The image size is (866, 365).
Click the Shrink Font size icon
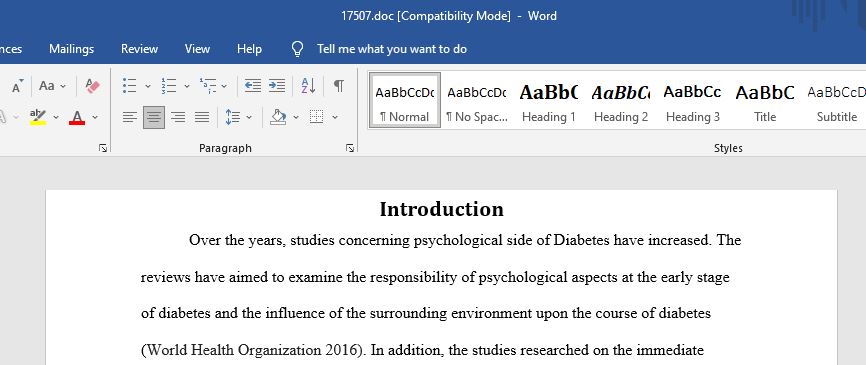point(18,86)
